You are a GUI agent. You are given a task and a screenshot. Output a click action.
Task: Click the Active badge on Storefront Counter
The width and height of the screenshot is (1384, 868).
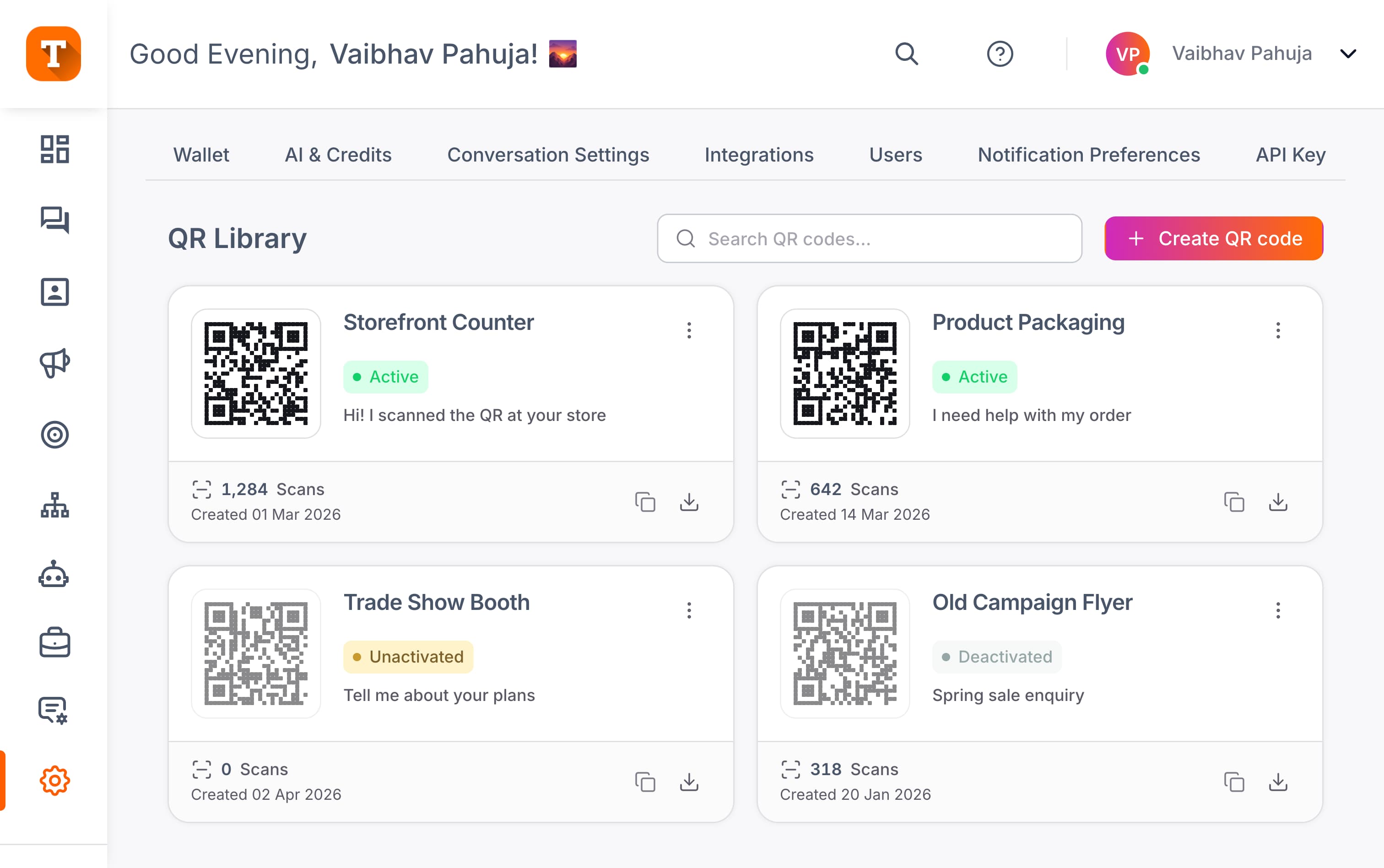coord(386,377)
